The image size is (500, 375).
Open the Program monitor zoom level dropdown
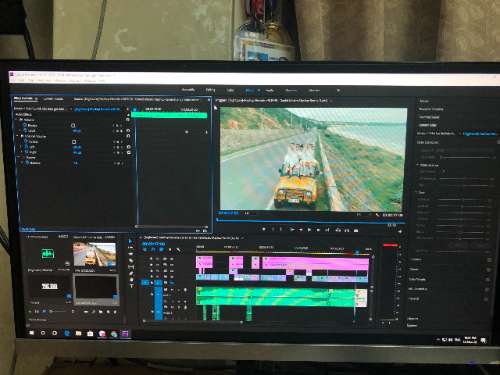pos(247,213)
